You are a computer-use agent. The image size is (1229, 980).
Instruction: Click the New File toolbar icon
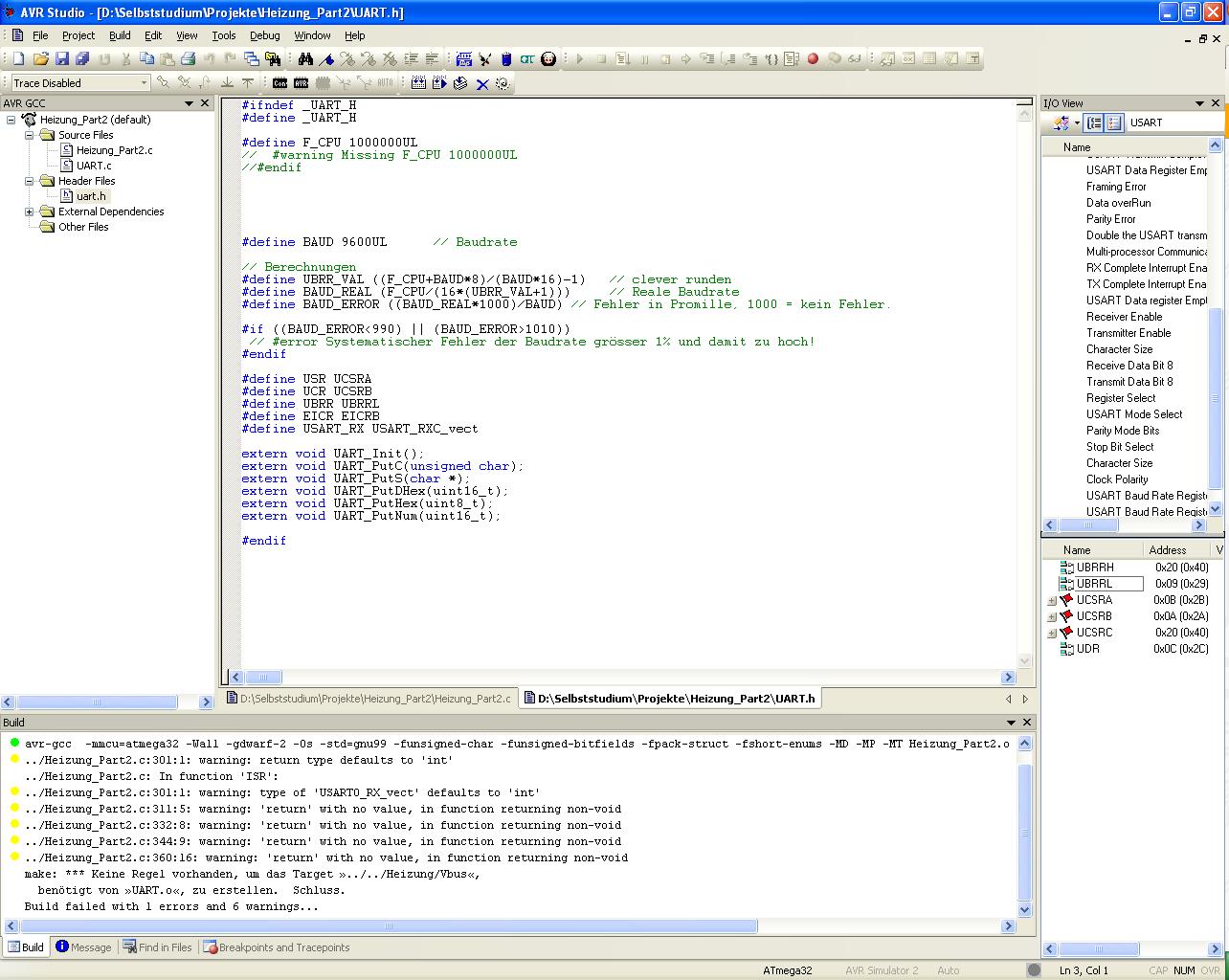pyautogui.click(x=18, y=59)
